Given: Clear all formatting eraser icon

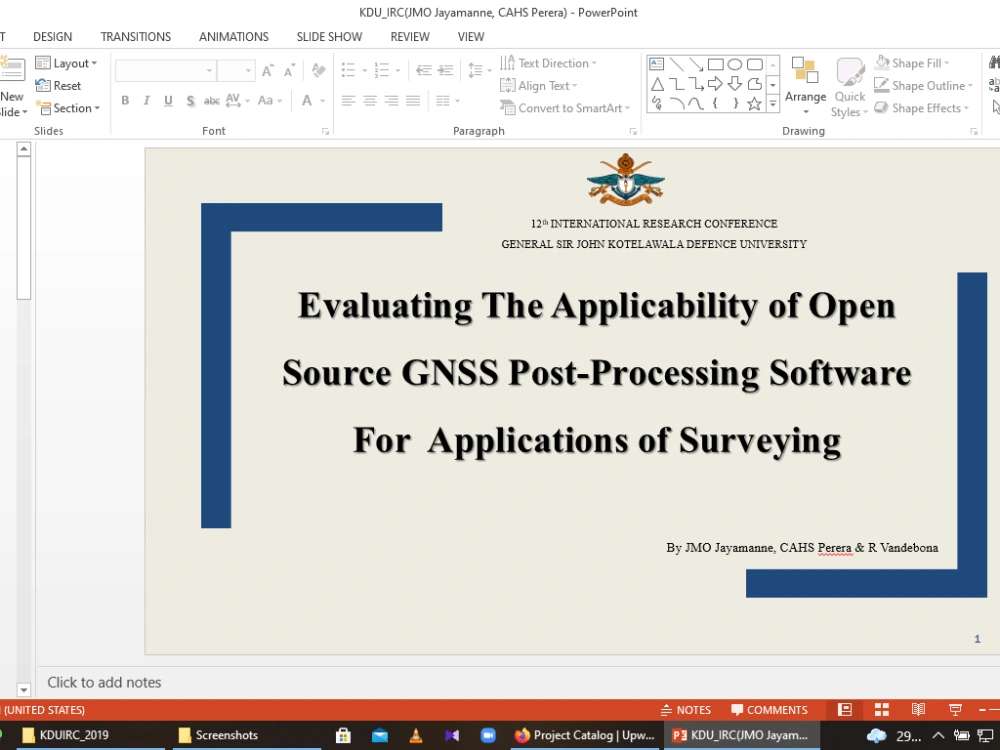Looking at the screenshot, I should point(318,70).
